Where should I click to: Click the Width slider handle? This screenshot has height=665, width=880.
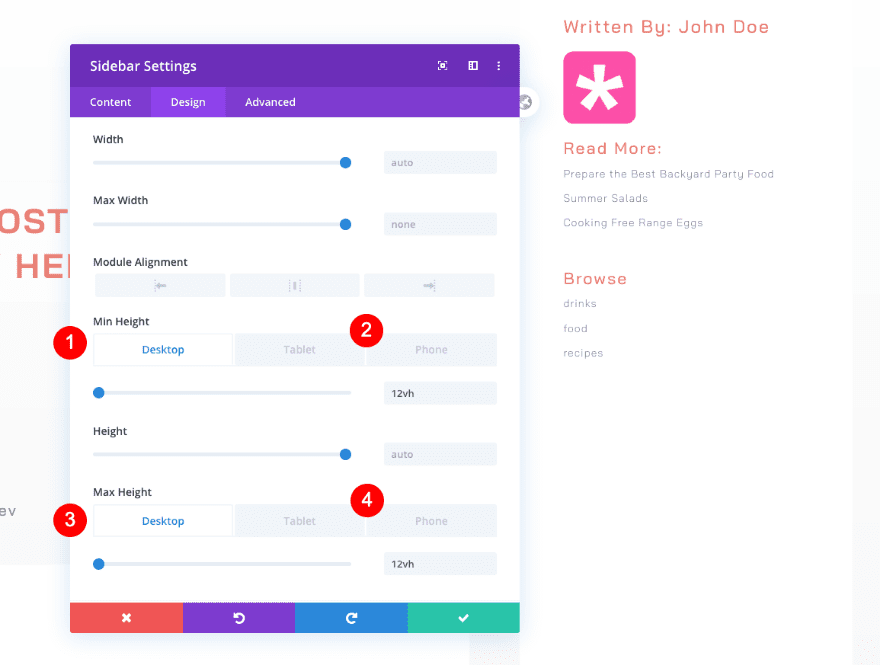346,163
